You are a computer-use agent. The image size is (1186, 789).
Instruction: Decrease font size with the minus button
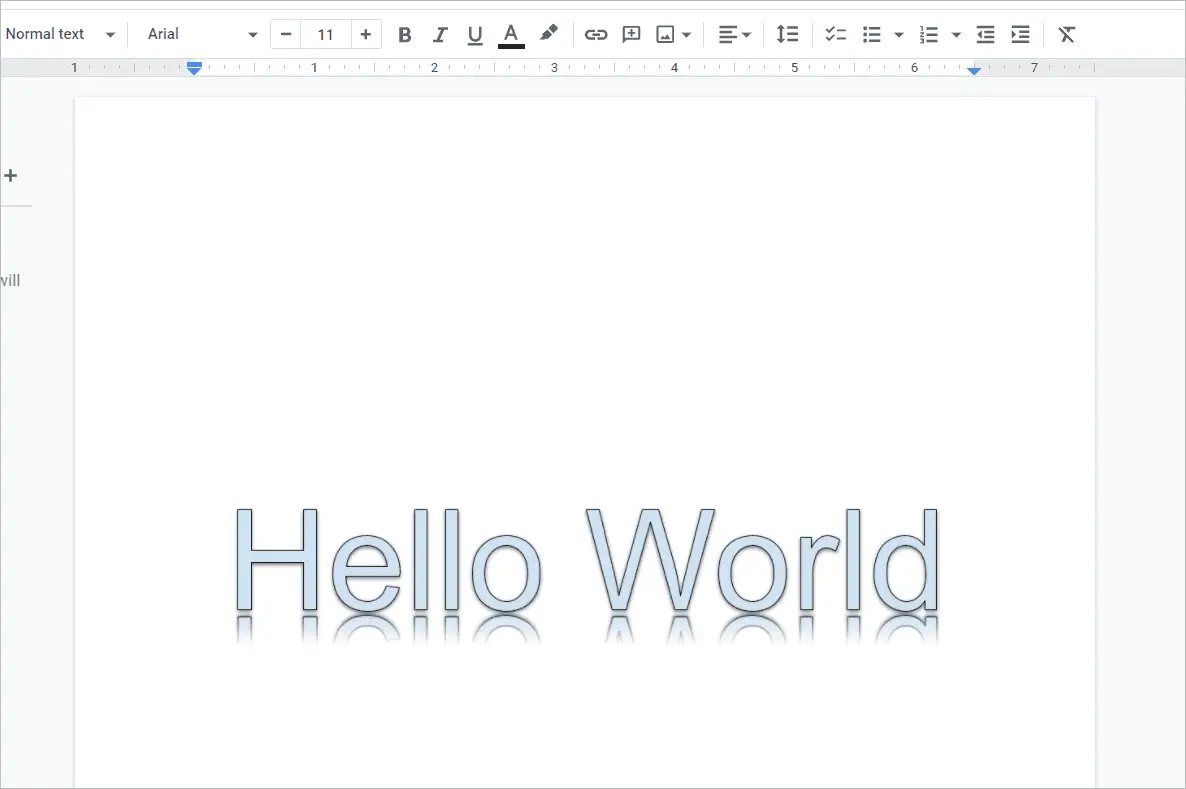coord(285,33)
